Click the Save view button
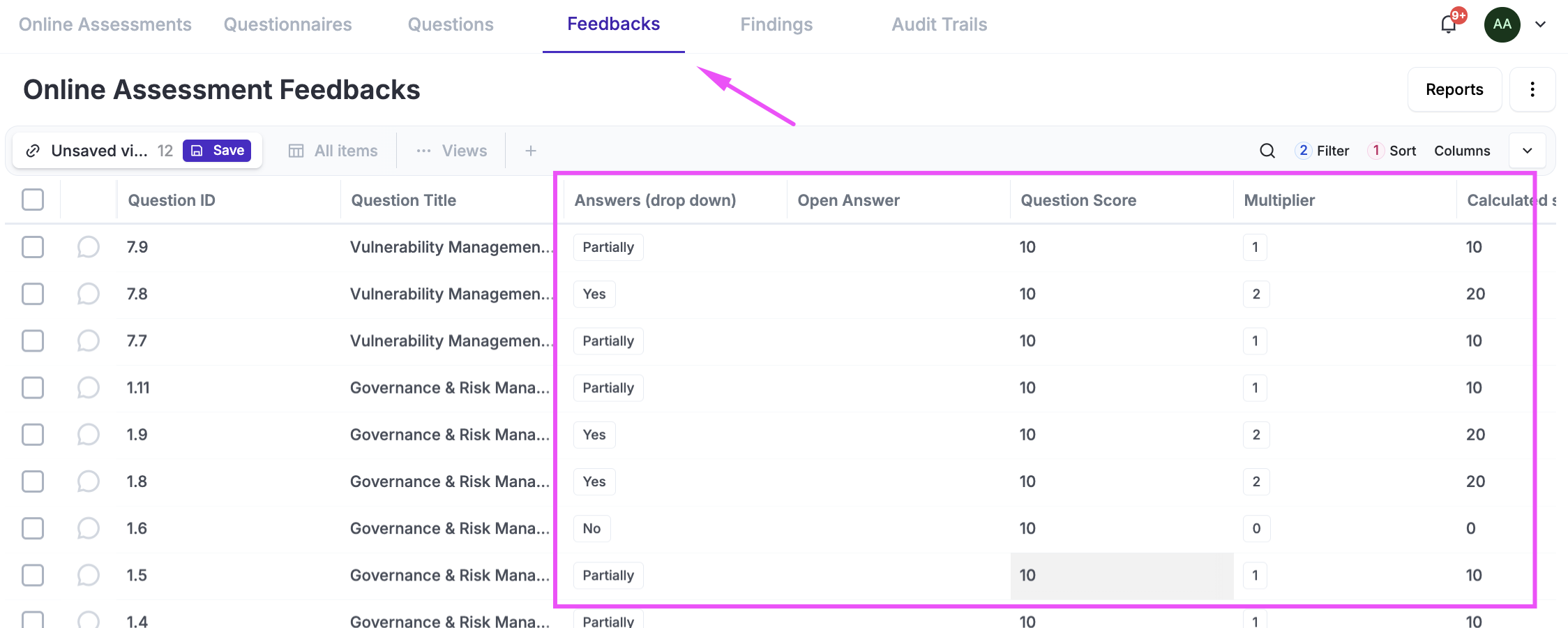 point(218,151)
